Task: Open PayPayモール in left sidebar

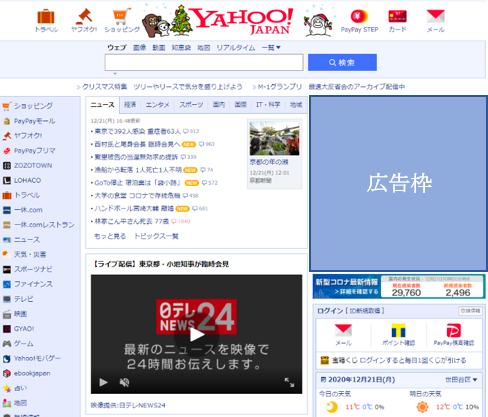Action: click(35, 121)
